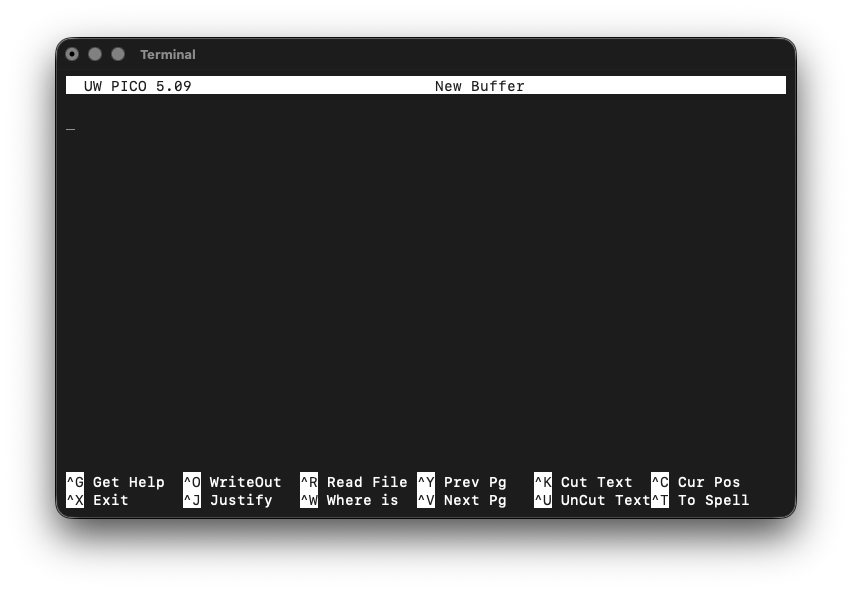Image resolution: width=852 pixels, height=592 pixels.
Task: Click the ^U UnCut Text shortcut
Action: [592, 500]
